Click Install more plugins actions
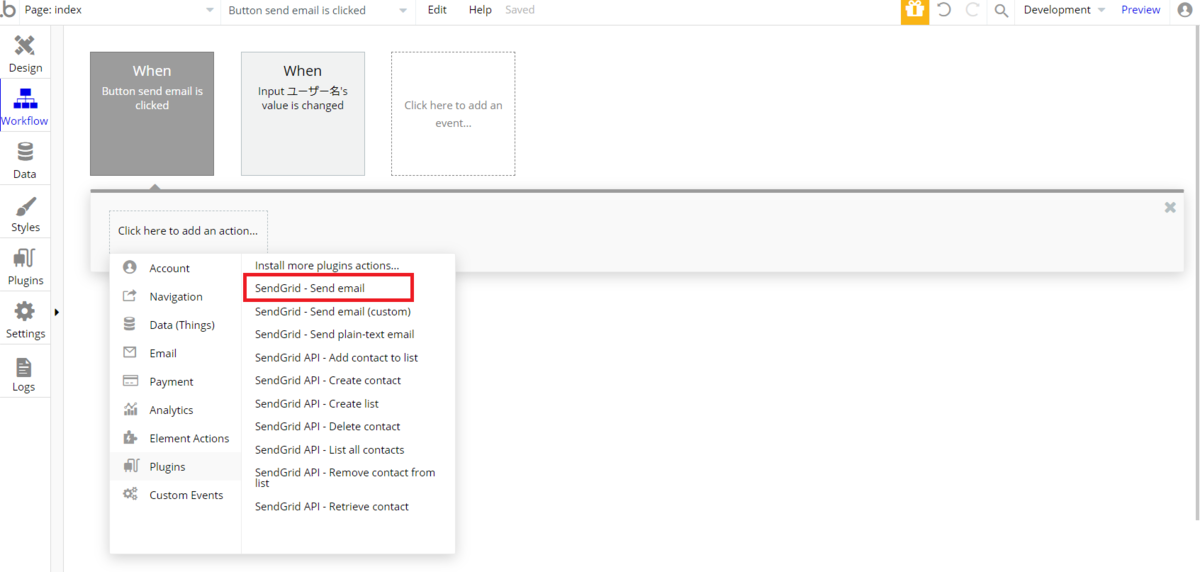Screen dimensions: 1200x572 [x=327, y=266]
